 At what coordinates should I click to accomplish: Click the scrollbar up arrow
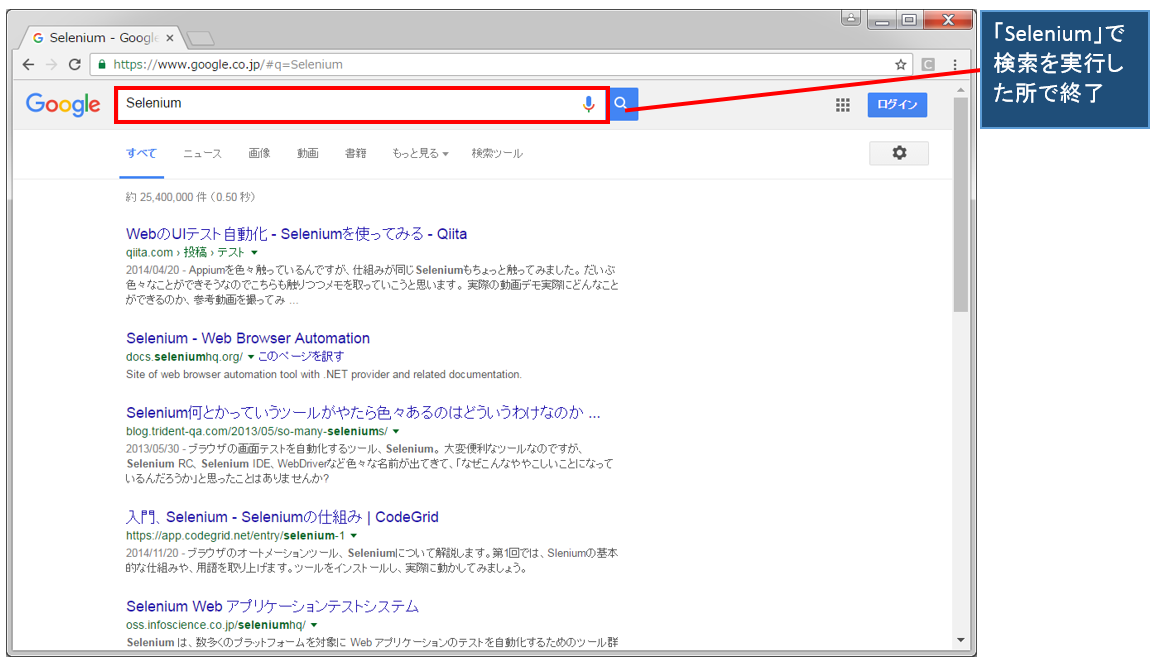[x=961, y=90]
